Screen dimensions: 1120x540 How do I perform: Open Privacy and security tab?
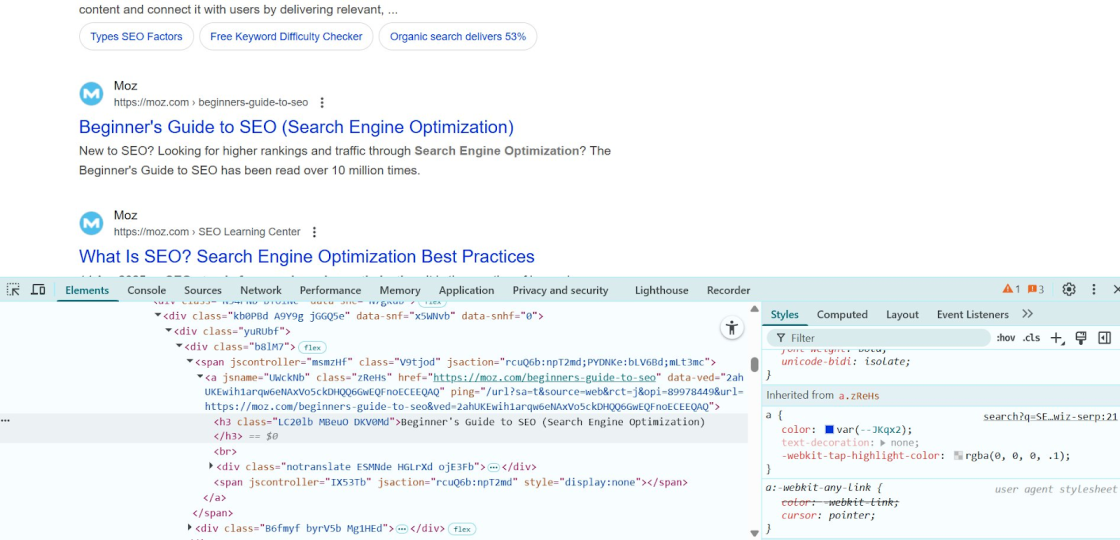pos(560,290)
